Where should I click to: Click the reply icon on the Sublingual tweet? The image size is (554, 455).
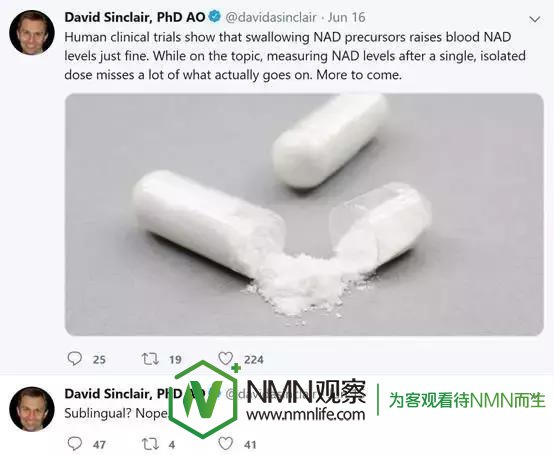pyautogui.click(x=75, y=443)
